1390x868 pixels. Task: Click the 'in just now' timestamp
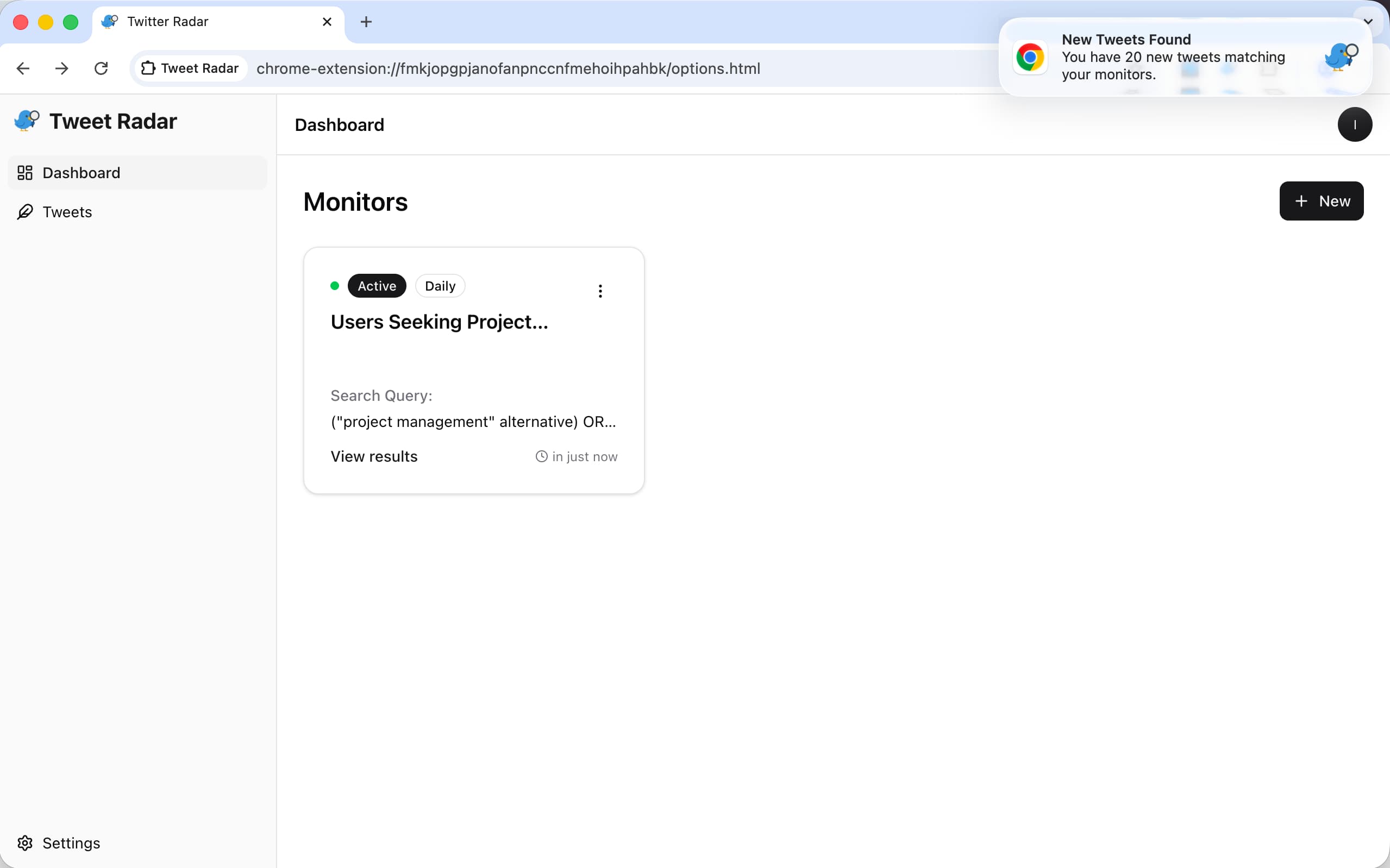coord(585,457)
